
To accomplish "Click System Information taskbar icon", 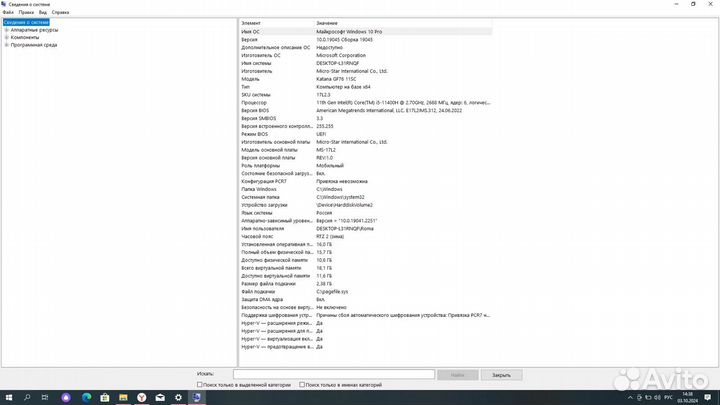I will pyautogui.click(x=197, y=397).
